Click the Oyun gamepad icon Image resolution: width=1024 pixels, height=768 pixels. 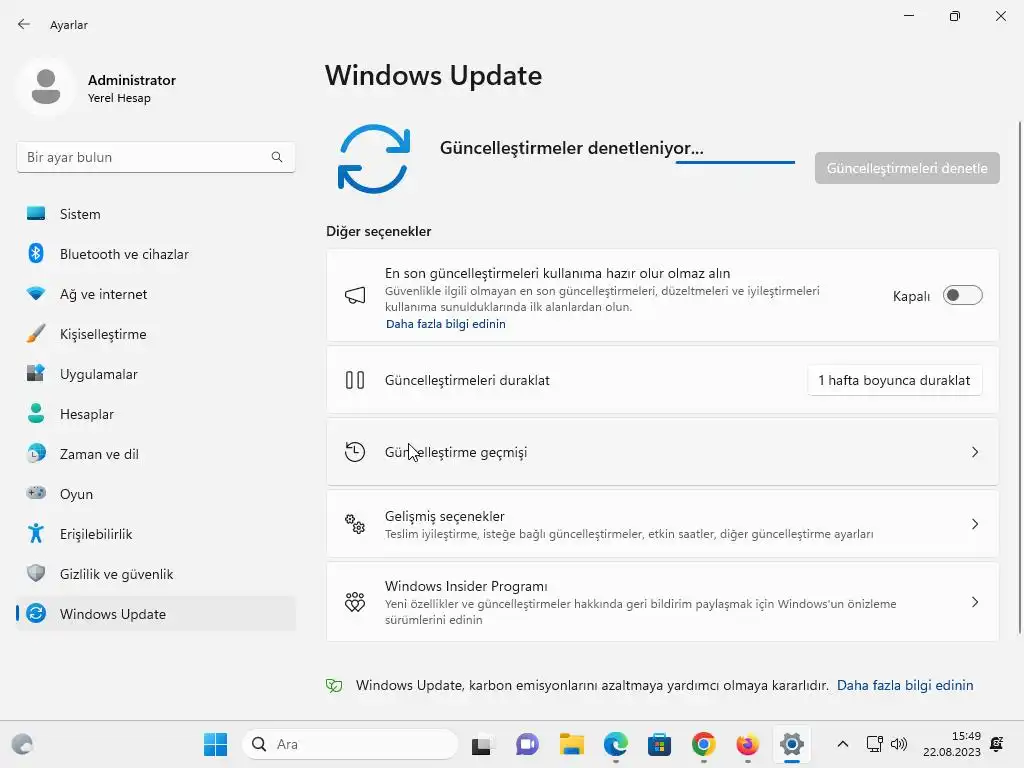coord(36,492)
